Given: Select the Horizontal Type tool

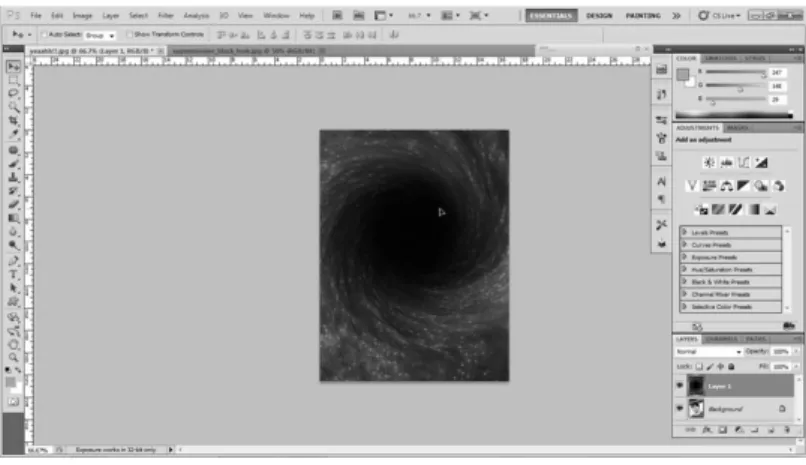Looking at the screenshot, I should 13,274.
